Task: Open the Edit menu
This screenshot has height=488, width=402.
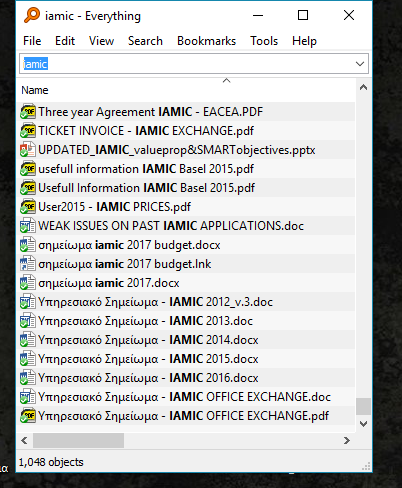Action: [65, 41]
